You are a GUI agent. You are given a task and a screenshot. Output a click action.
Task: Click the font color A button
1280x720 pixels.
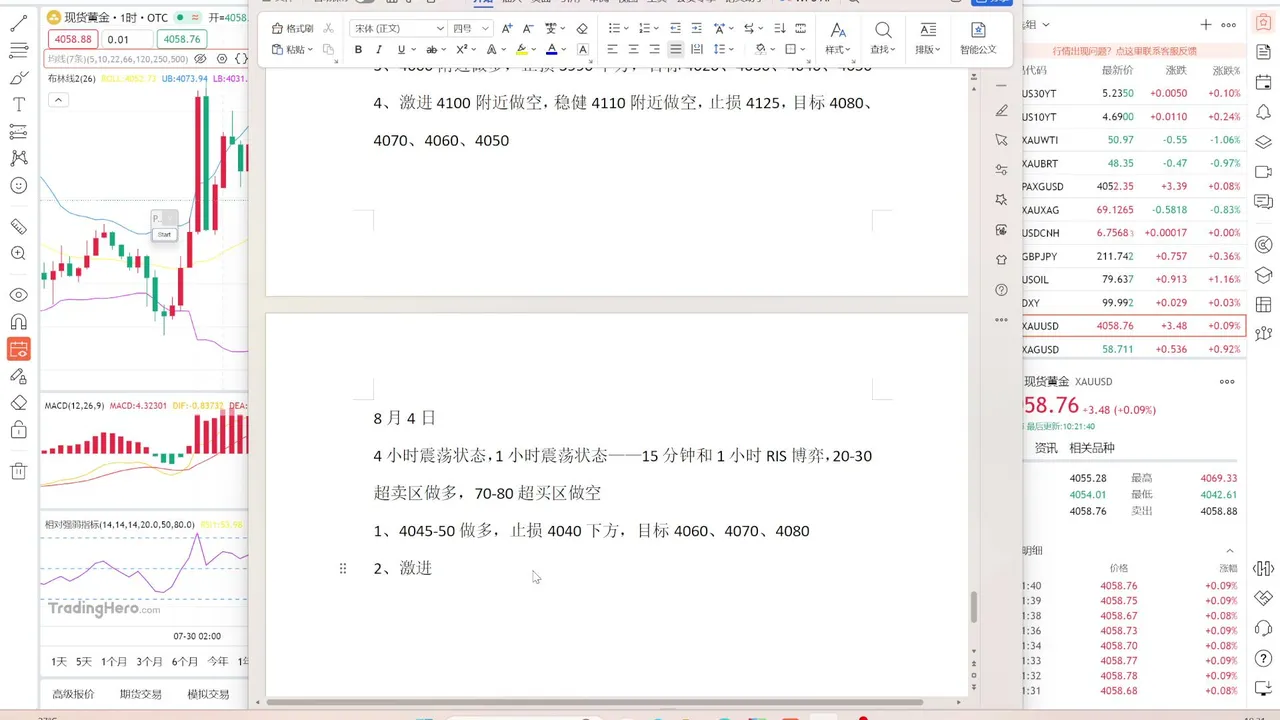pyautogui.click(x=551, y=49)
